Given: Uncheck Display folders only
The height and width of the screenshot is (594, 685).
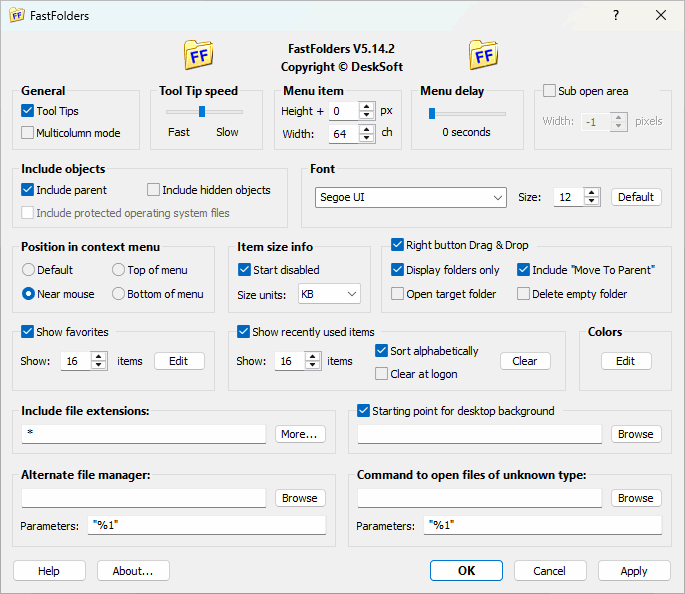Looking at the screenshot, I should coord(398,269).
